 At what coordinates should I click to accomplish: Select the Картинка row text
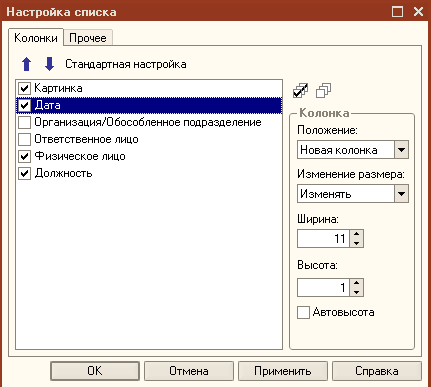point(58,88)
